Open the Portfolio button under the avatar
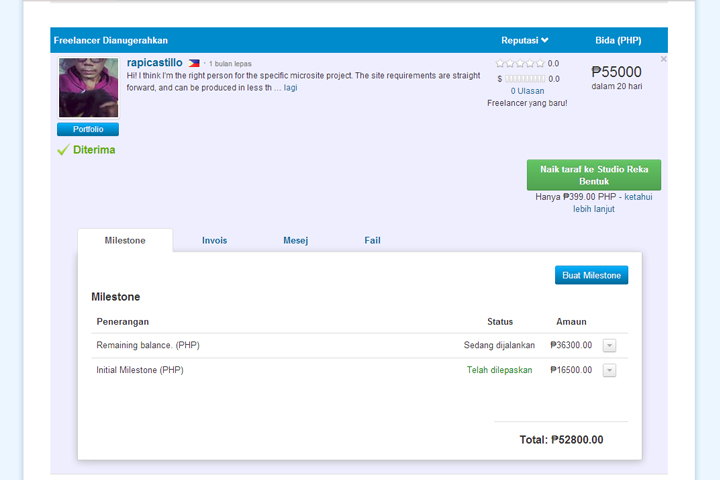Viewport: 720px width, 480px height. point(88,129)
